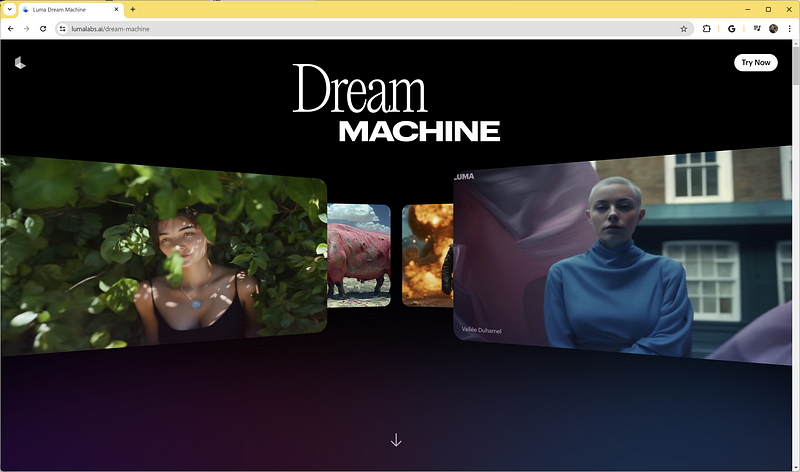Click the G extension icon
Screen dimensions: 800x472
click(732, 29)
